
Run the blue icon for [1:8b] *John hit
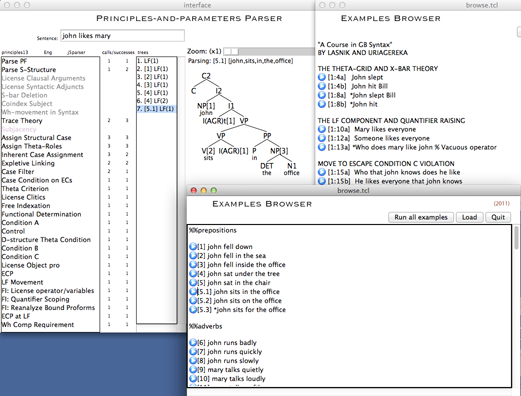(x=322, y=104)
